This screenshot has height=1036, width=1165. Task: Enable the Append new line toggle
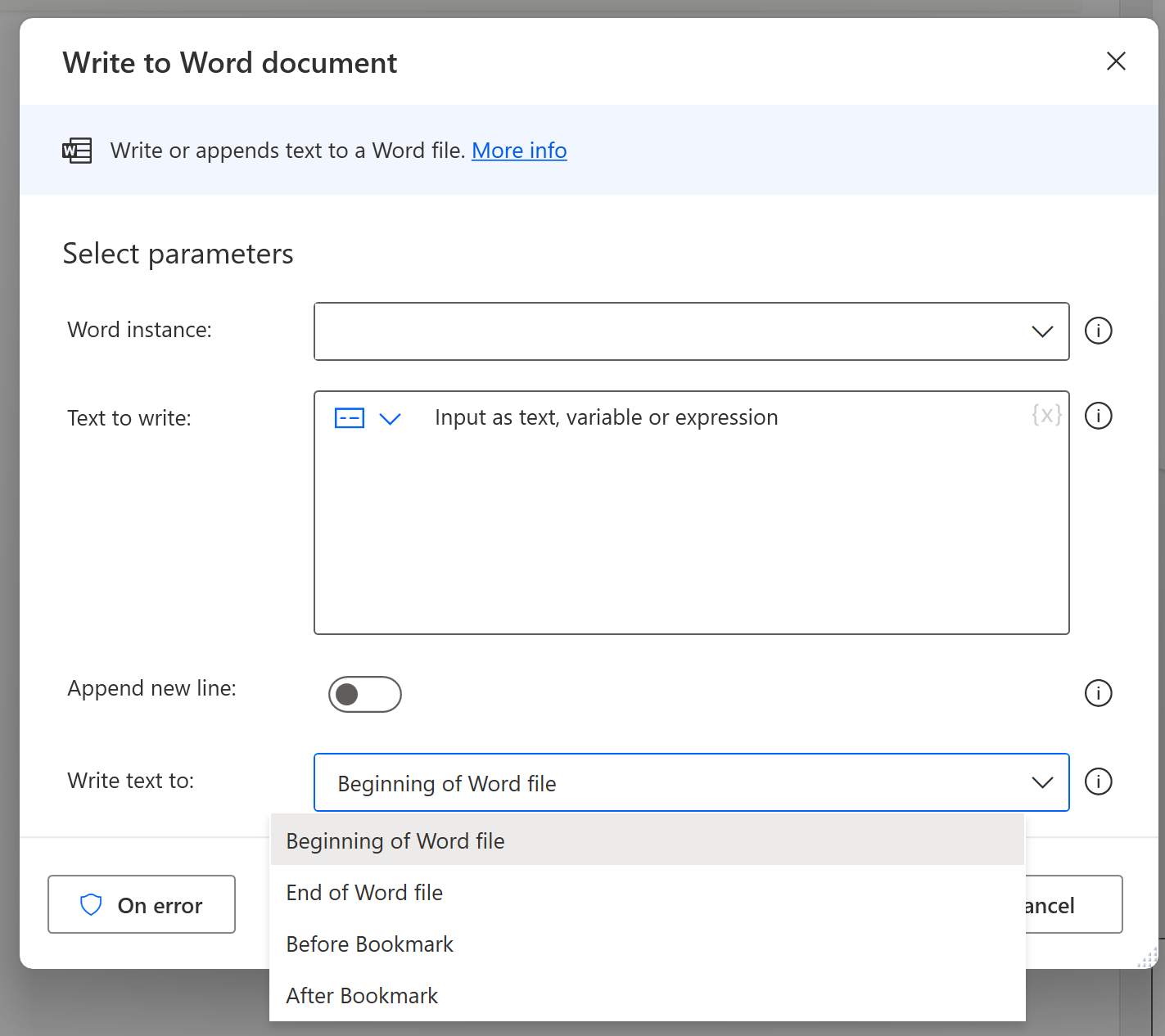(x=365, y=694)
